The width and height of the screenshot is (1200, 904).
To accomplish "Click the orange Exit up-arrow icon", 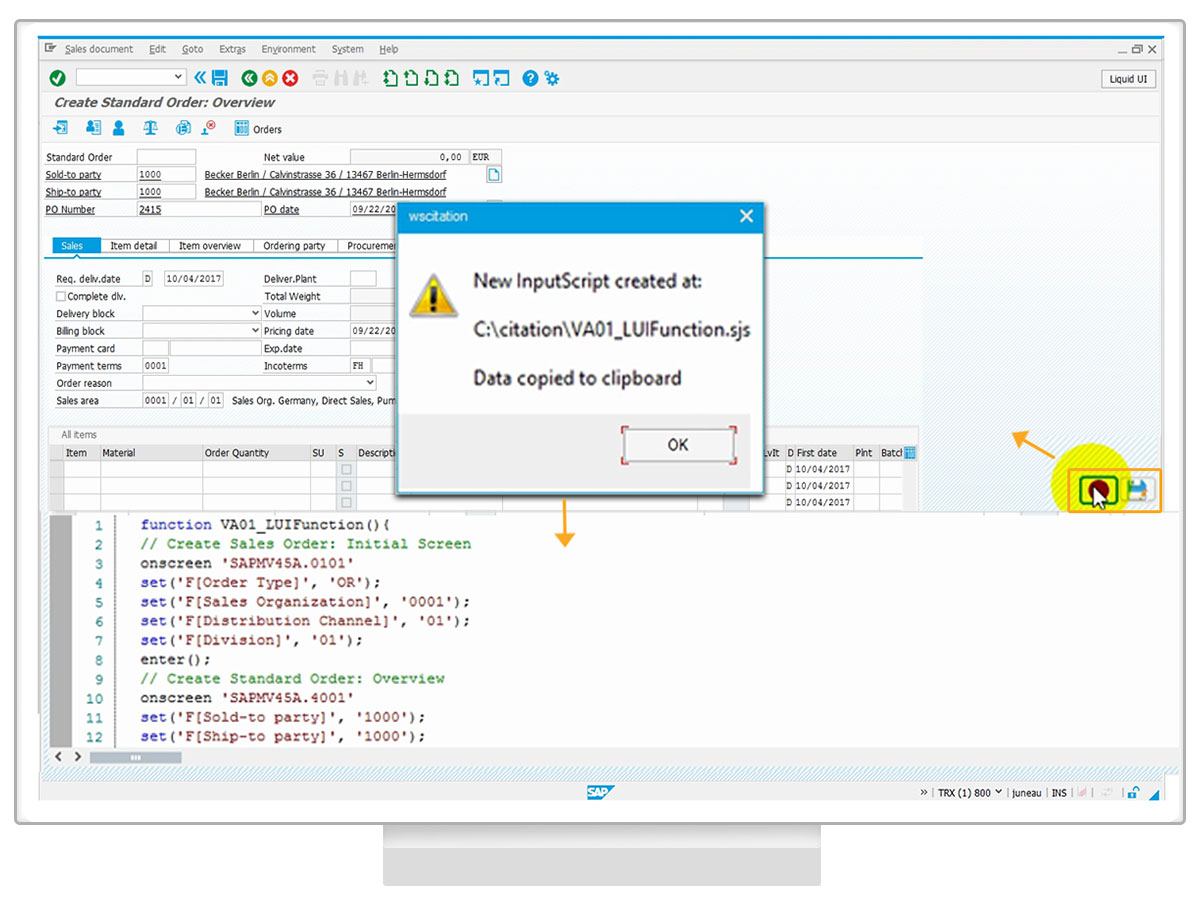I will pos(269,78).
